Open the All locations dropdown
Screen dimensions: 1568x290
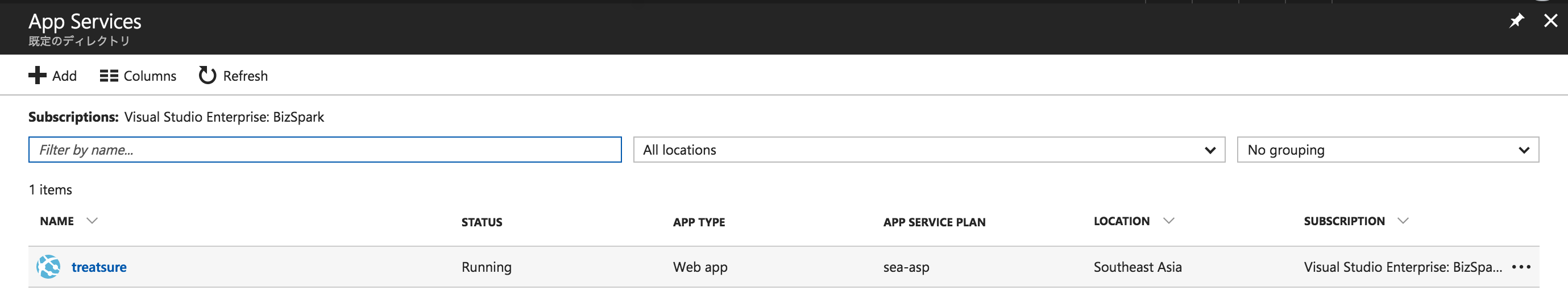point(929,150)
